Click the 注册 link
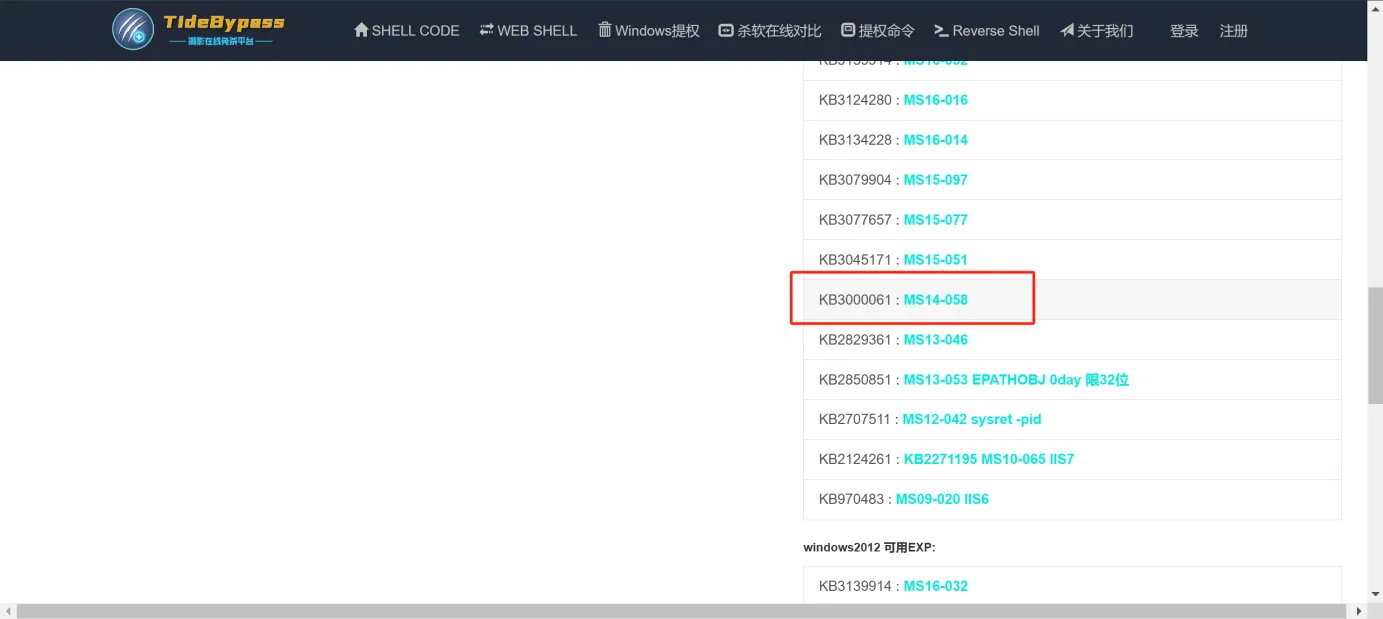The image size is (1383, 619). 1234,31
